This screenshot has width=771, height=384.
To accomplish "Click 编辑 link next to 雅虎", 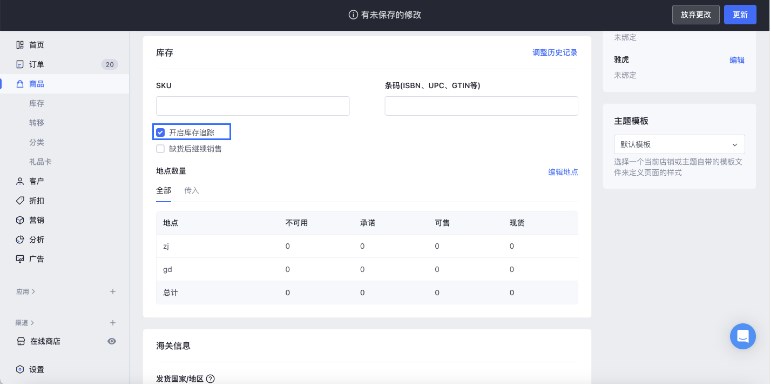I will 737,60.
